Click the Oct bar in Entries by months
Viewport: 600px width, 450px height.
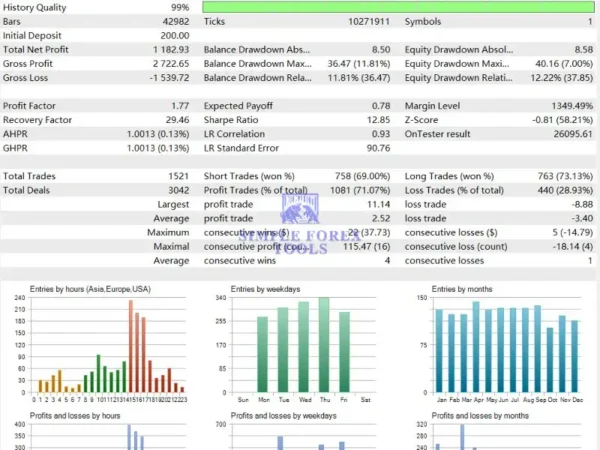coord(550,360)
